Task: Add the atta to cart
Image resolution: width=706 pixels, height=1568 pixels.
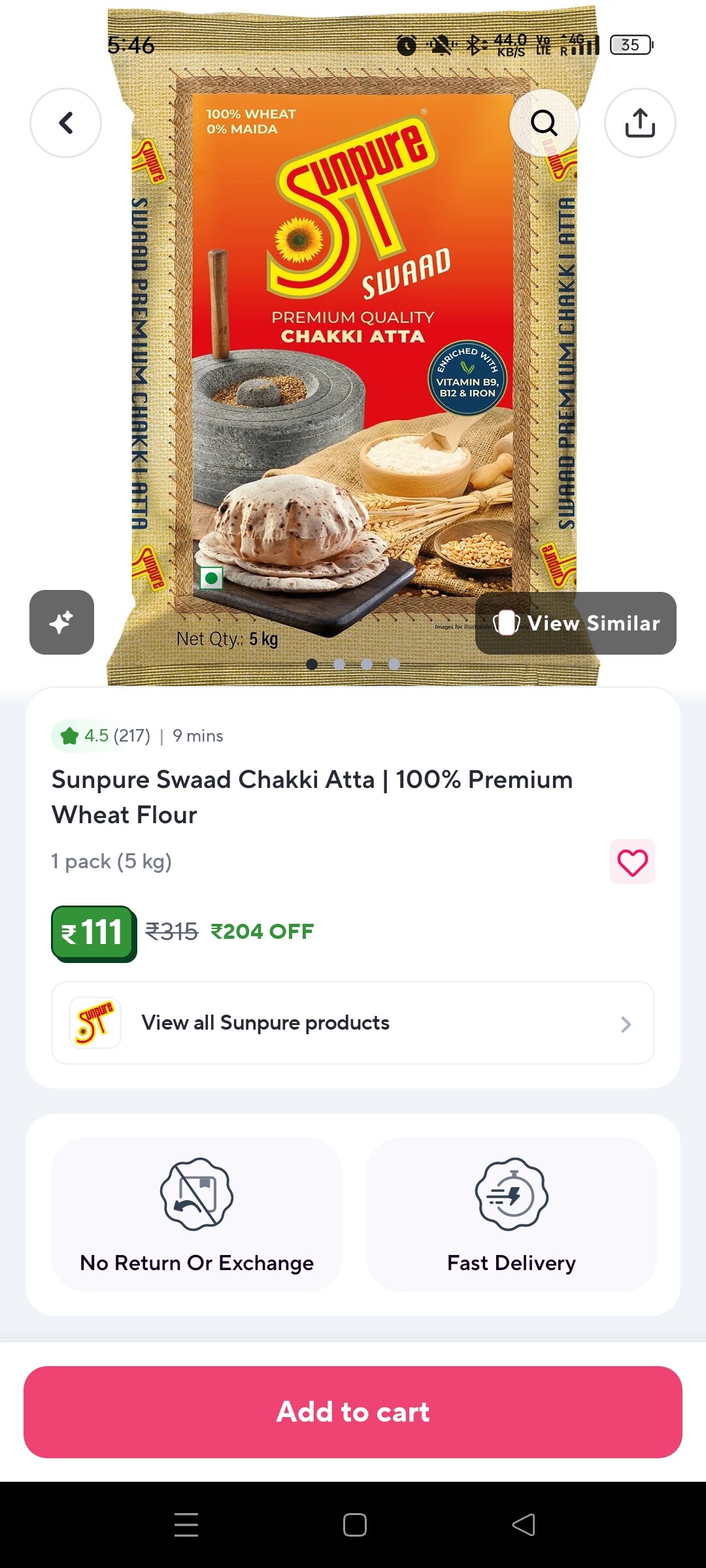Action: (353, 1412)
